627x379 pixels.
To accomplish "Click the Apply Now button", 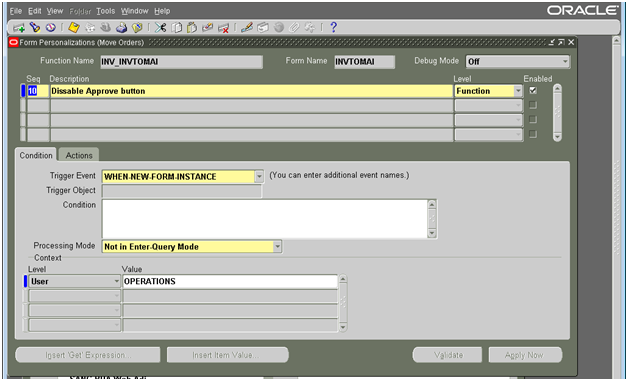I will tap(525, 355).
